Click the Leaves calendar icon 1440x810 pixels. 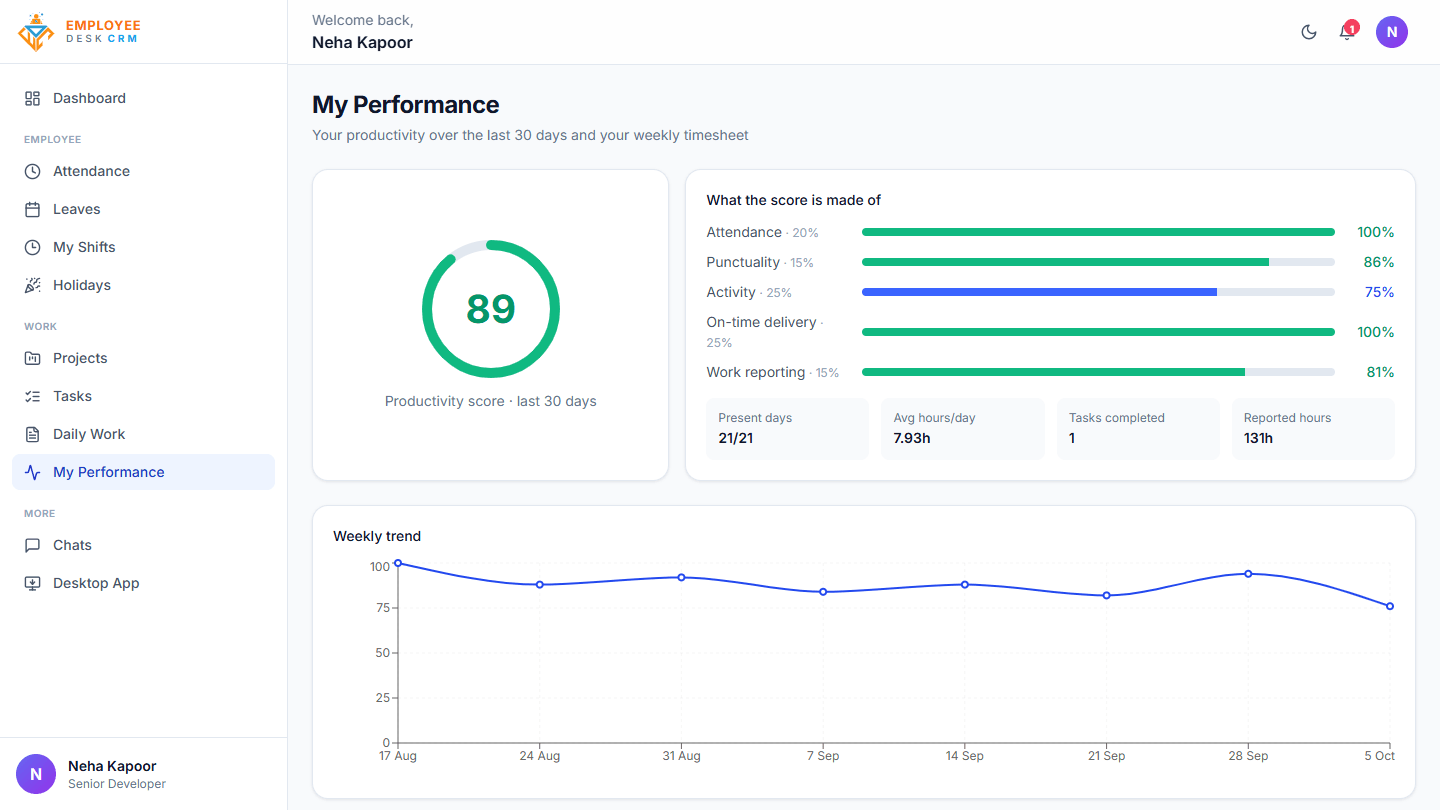coord(33,209)
